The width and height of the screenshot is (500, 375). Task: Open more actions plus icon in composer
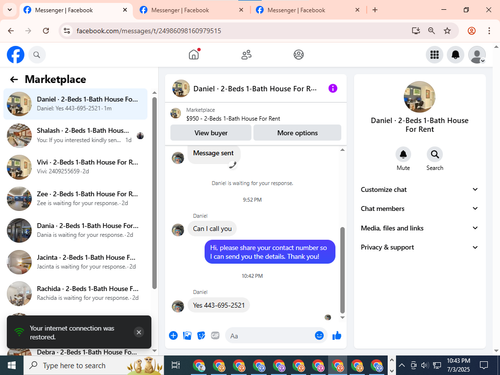pos(173,335)
